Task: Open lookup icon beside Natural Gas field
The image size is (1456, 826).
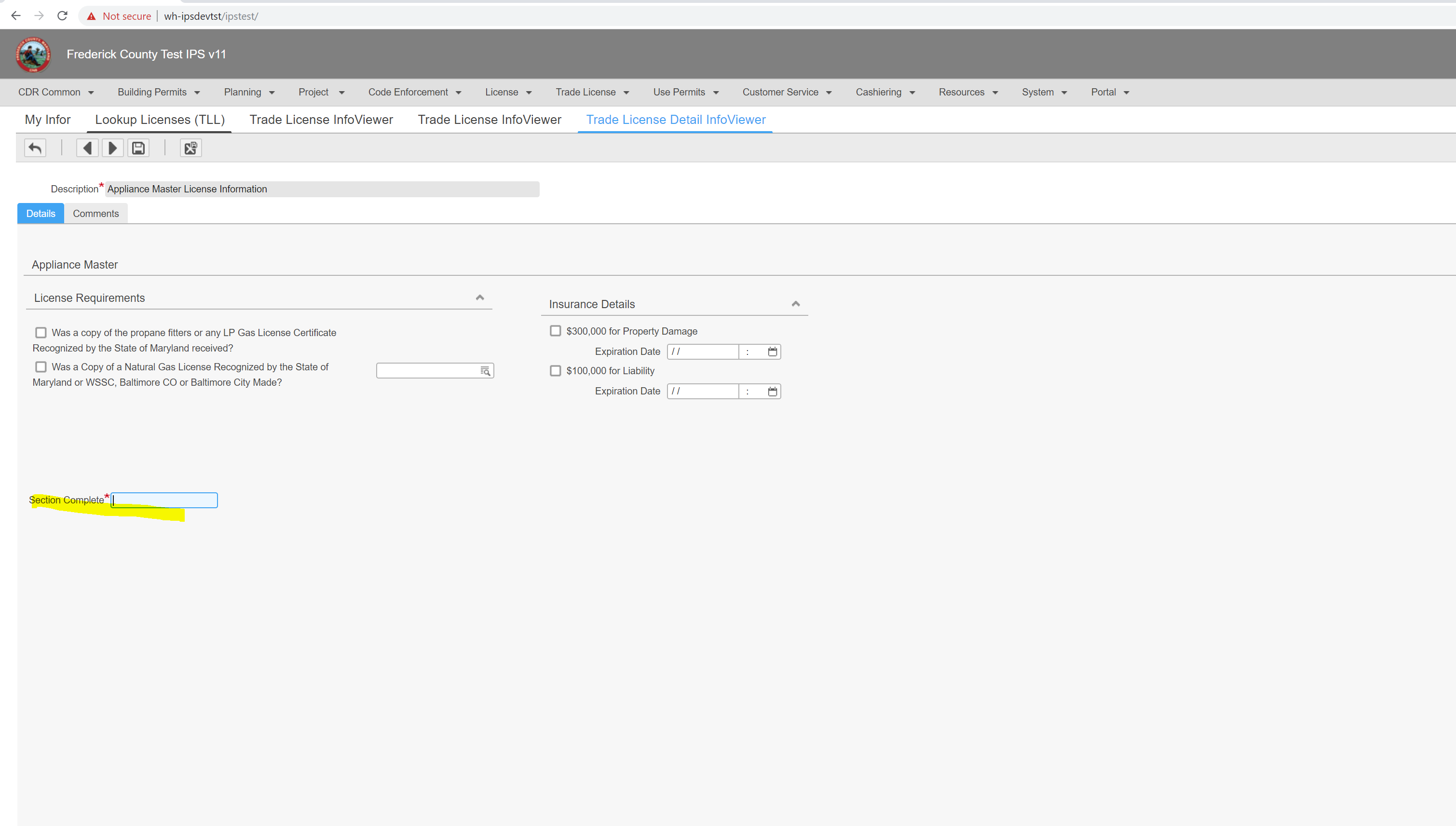Action: [485, 371]
